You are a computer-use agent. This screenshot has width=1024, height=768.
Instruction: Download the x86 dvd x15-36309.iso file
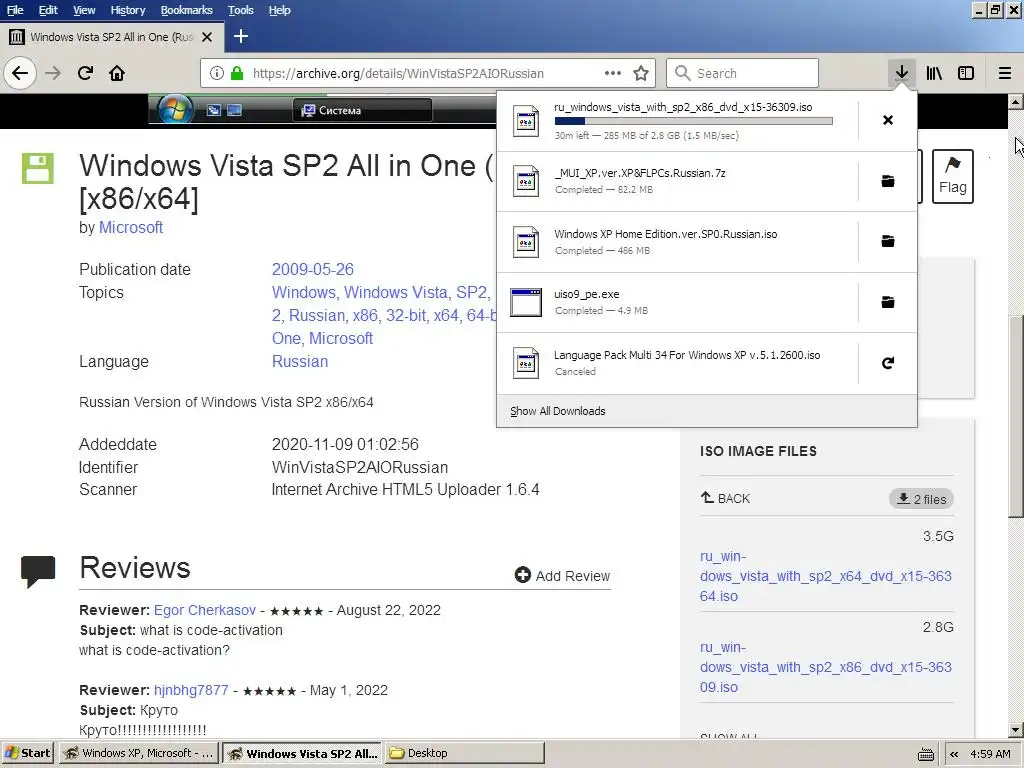(x=825, y=667)
